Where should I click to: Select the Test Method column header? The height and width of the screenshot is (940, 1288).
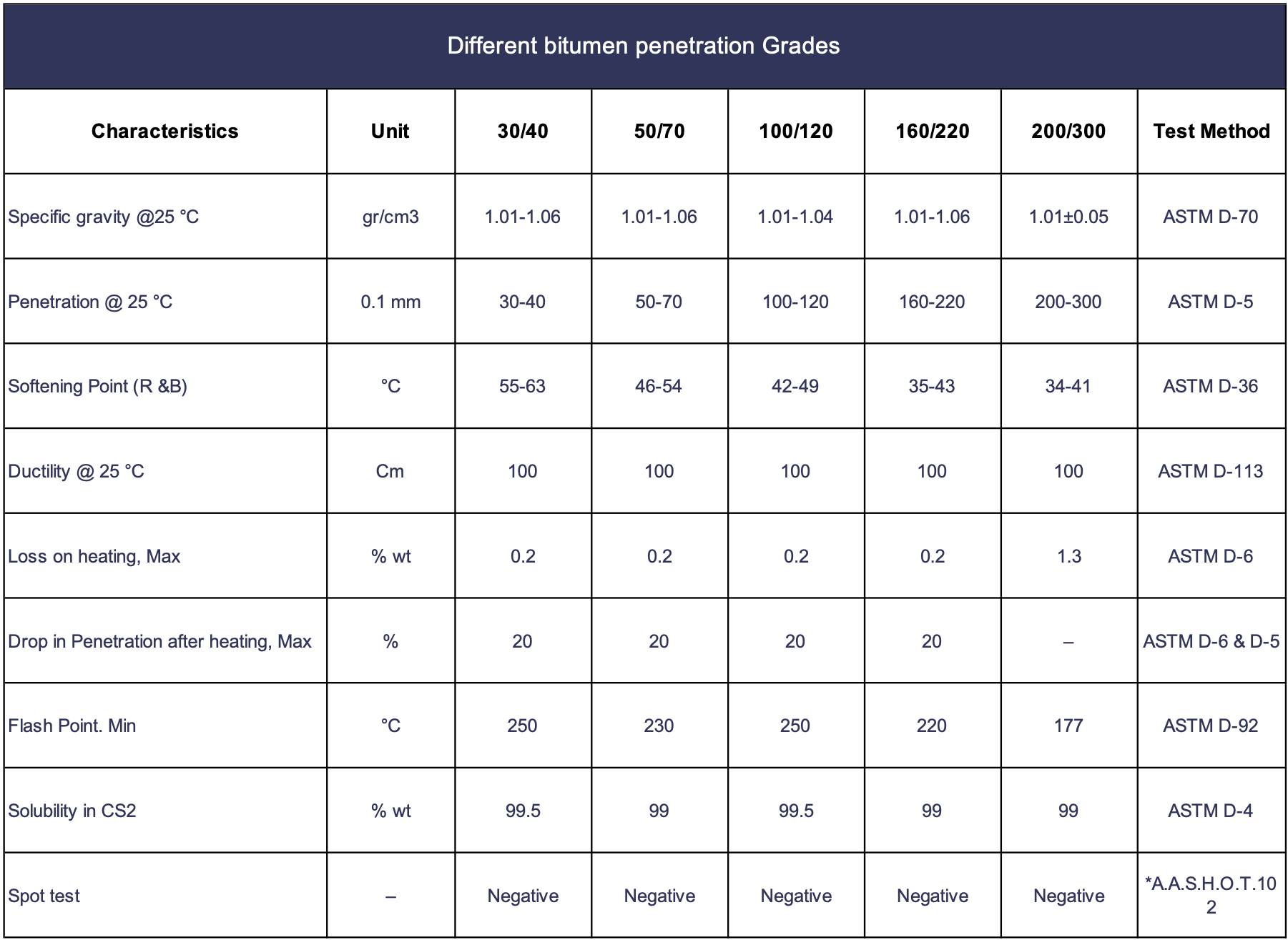pyautogui.click(x=1211, y=131)
